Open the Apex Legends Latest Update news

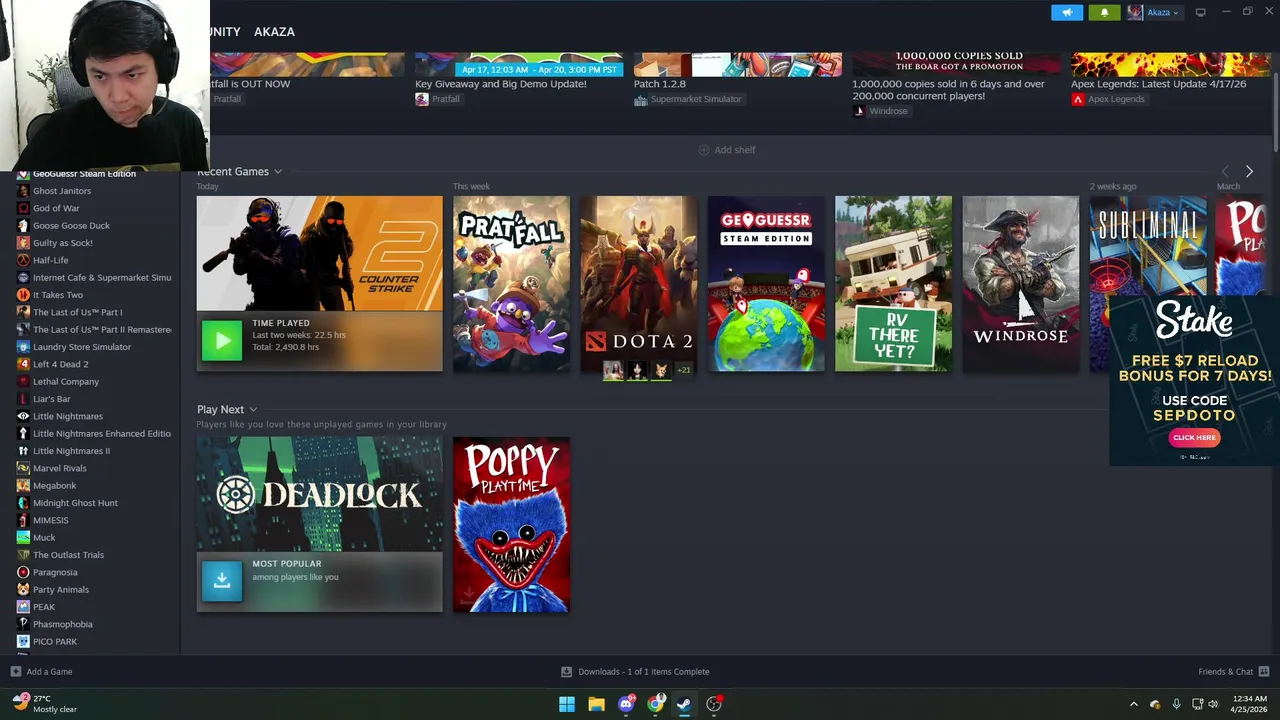click(x=1158, y=84)
